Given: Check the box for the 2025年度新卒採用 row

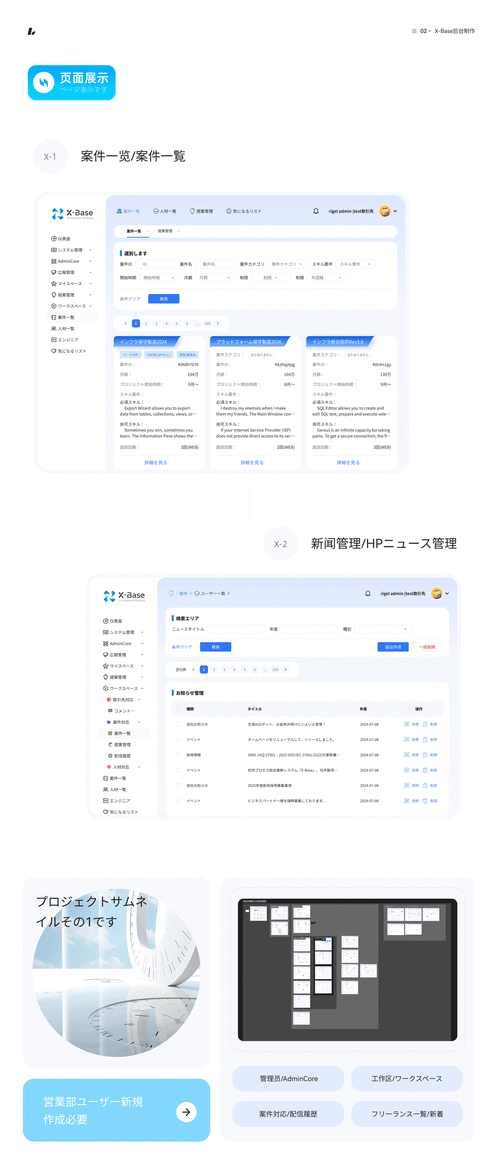Looking at the screenshot, I should point(178,785).
